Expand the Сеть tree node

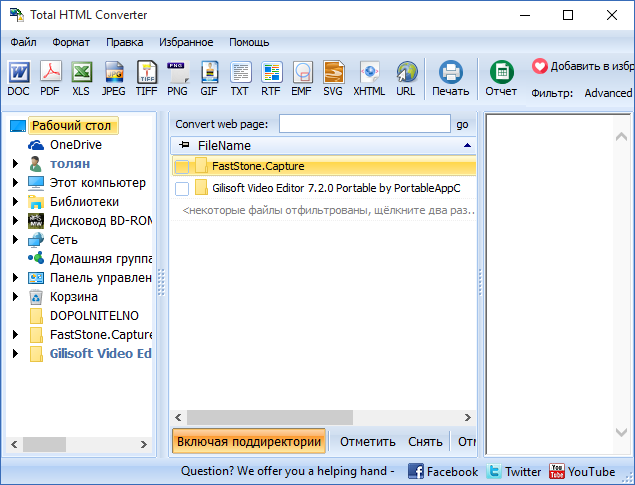pyautogui.click(x=15, y=240)
